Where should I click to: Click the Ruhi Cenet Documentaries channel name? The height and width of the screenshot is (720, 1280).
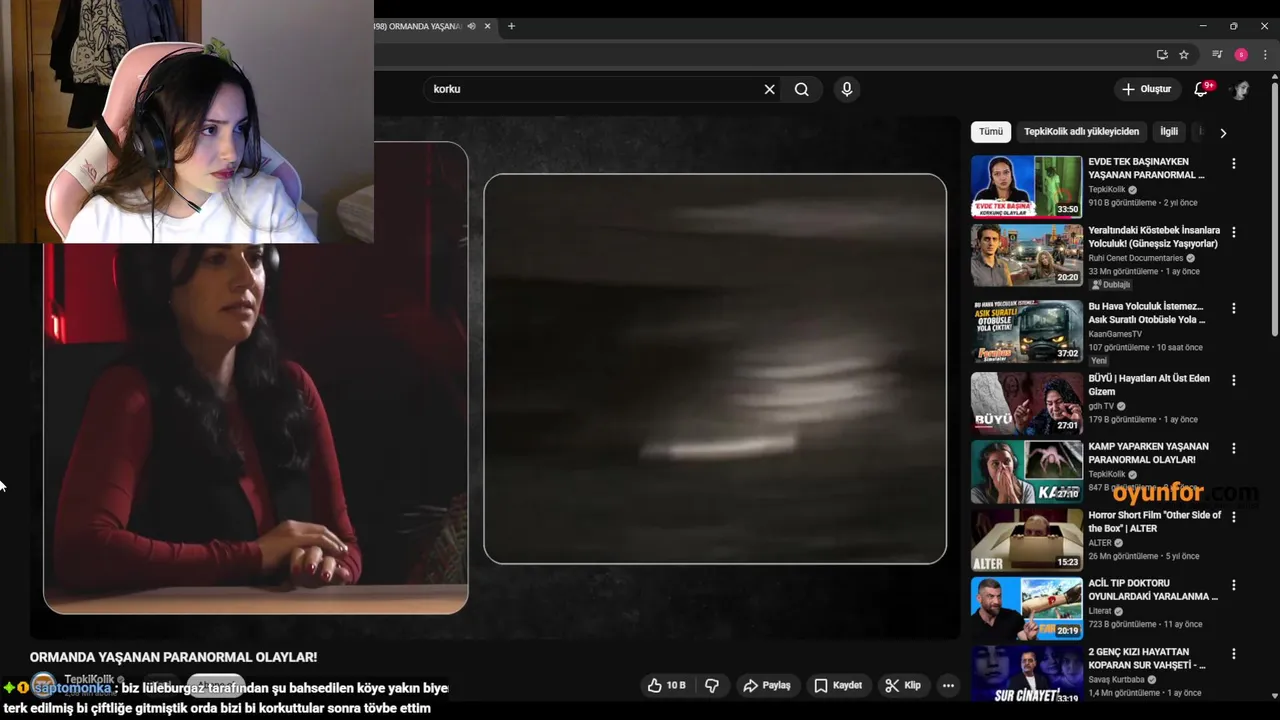(x=1136, y=258)
